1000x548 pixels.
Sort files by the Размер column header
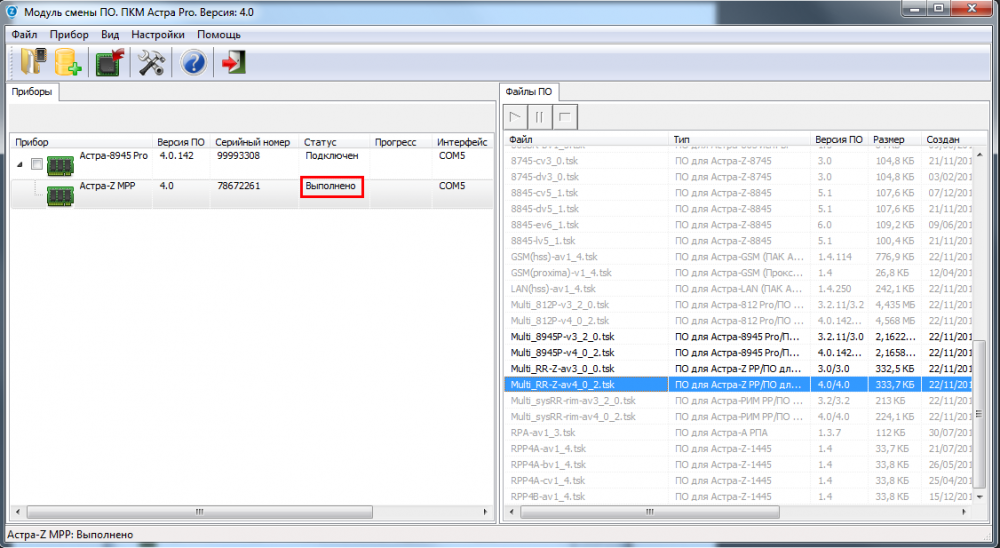point(895,139)
